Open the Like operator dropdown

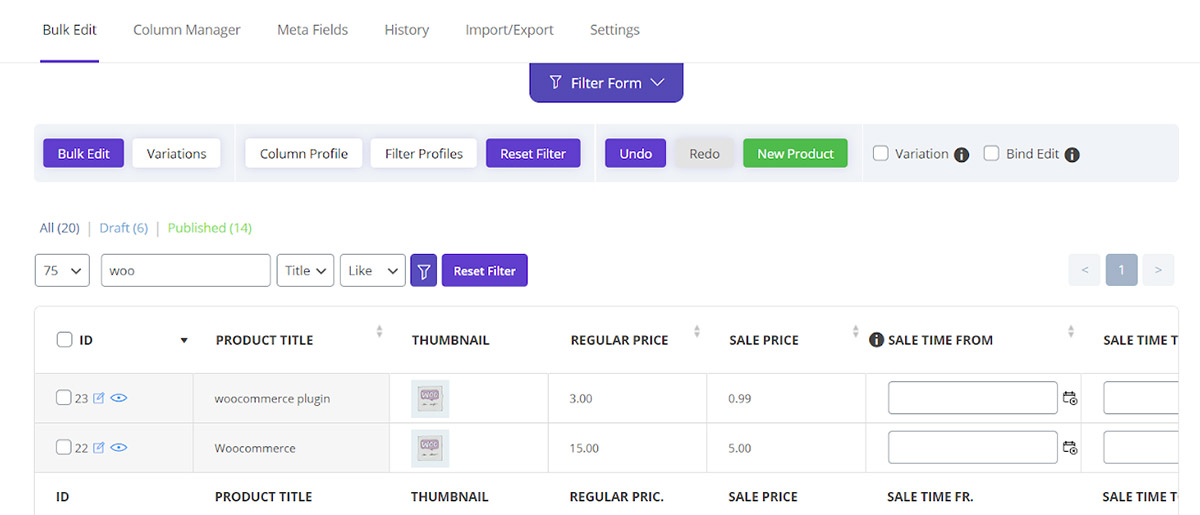coord(373,270)
